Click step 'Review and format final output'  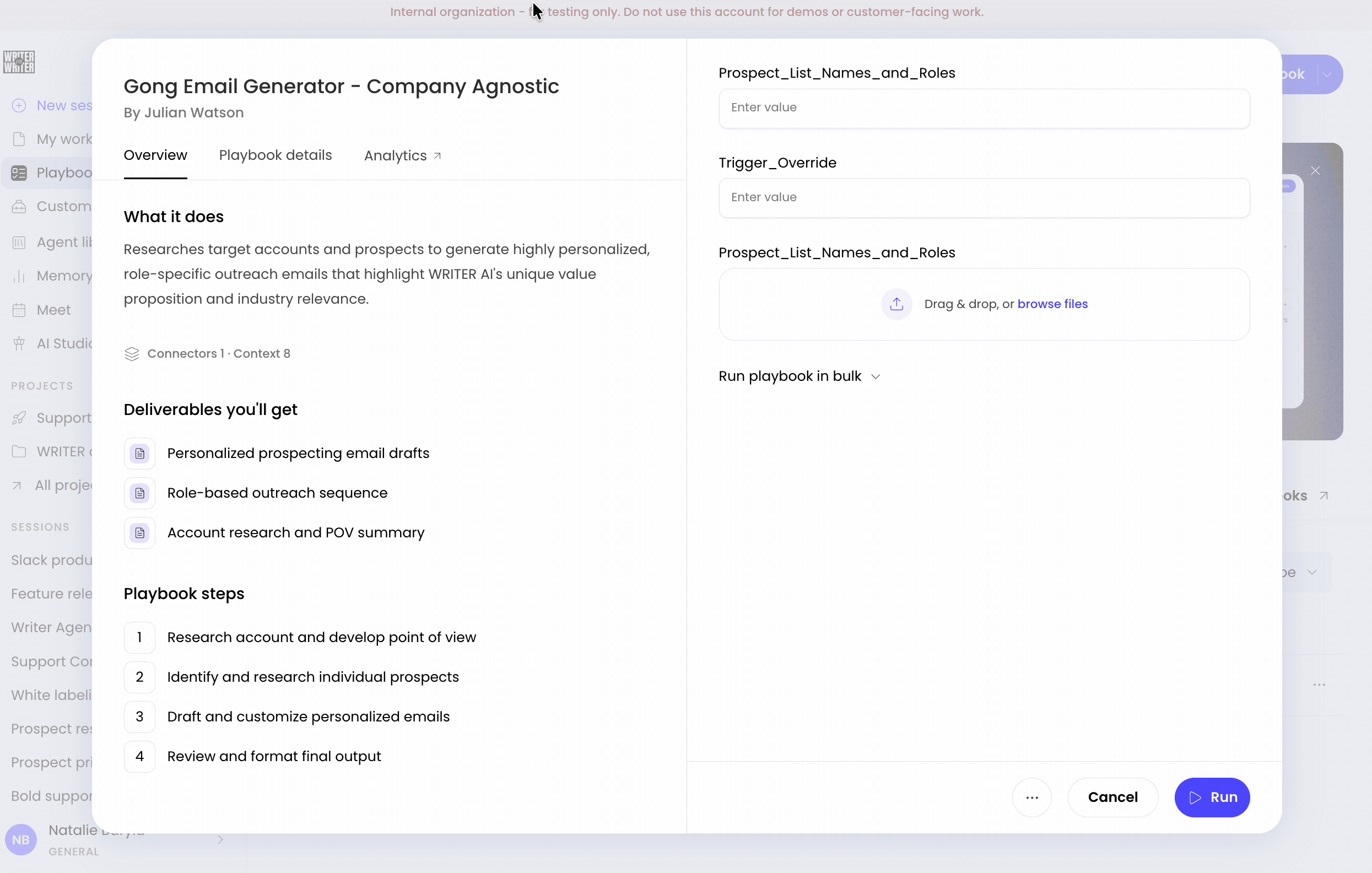[x=274, y=756]
